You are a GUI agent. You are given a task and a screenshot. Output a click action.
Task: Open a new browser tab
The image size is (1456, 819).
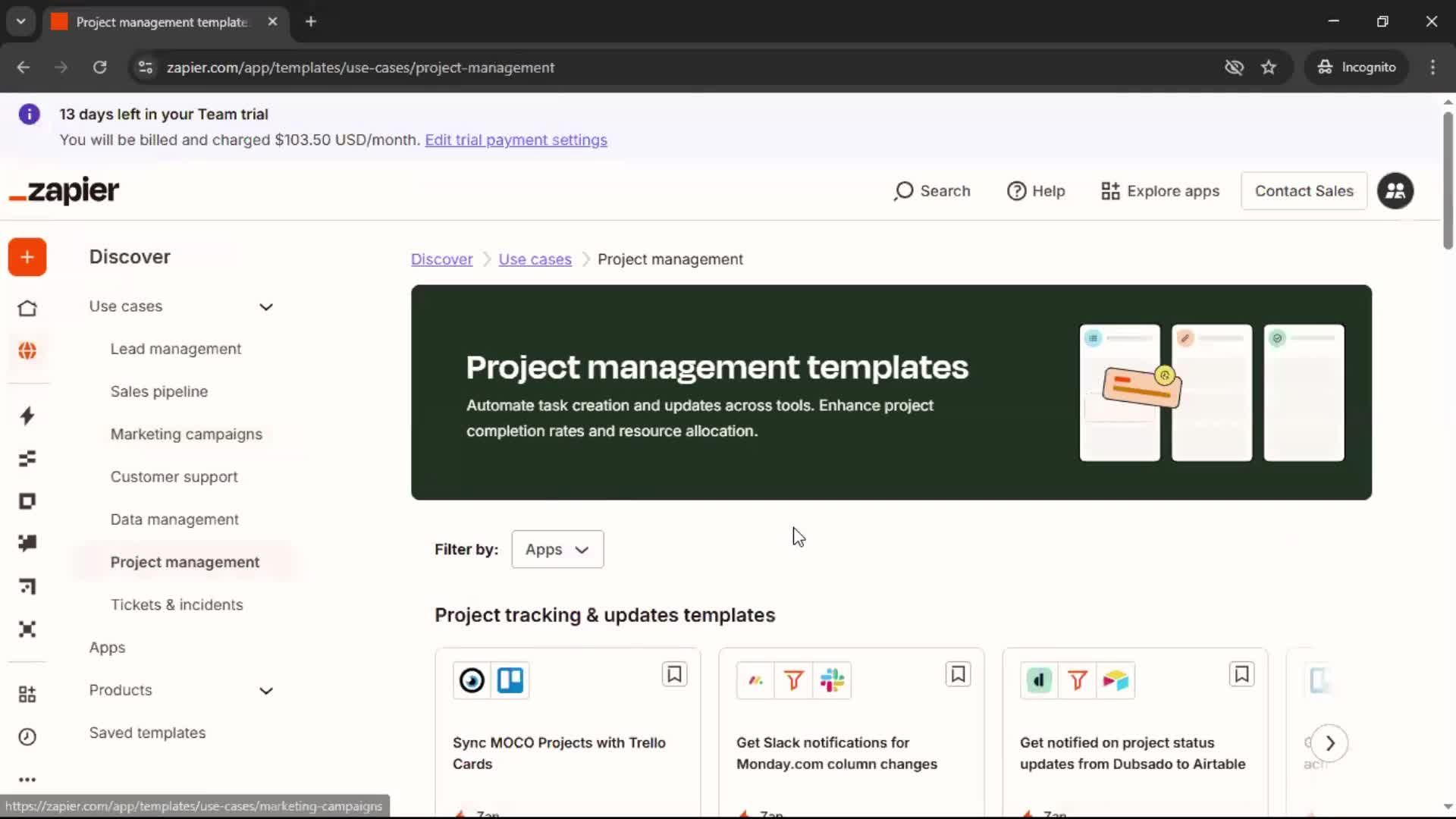point(311,21)
